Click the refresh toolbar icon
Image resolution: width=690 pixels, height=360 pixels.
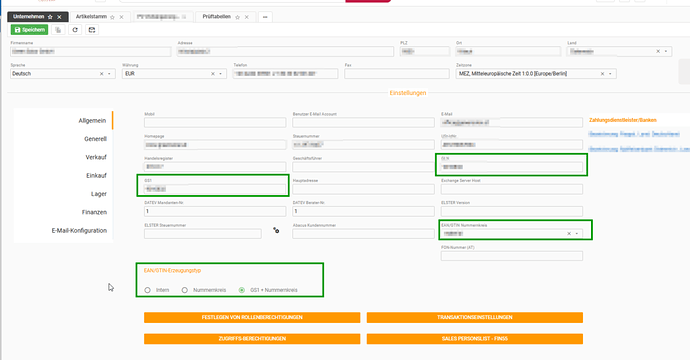[x=75, y=30]
